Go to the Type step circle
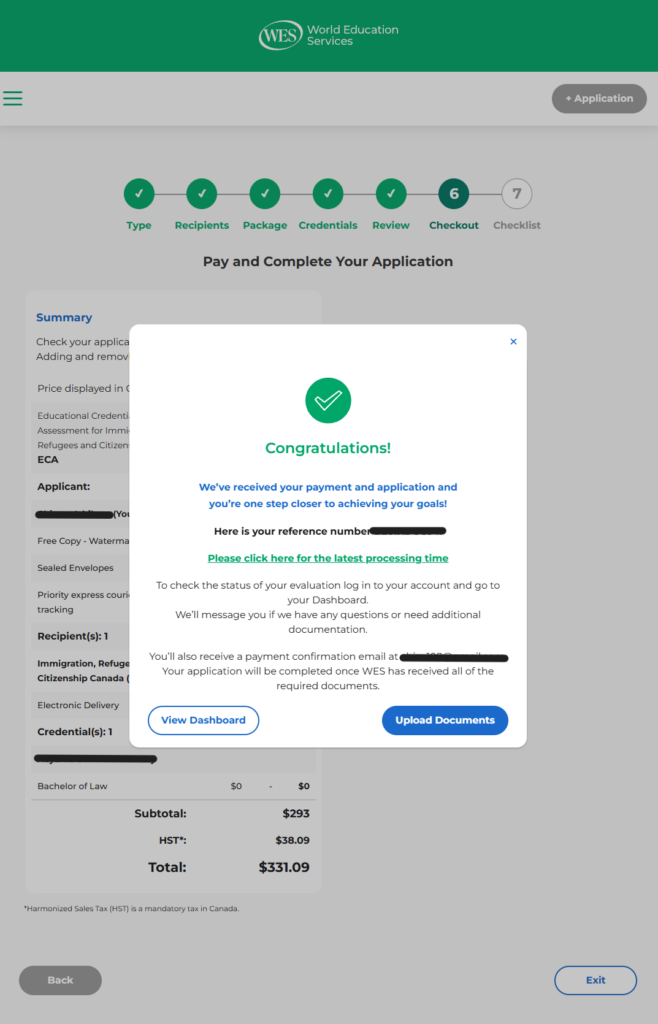658x1024 pixels. click(139, 194)
